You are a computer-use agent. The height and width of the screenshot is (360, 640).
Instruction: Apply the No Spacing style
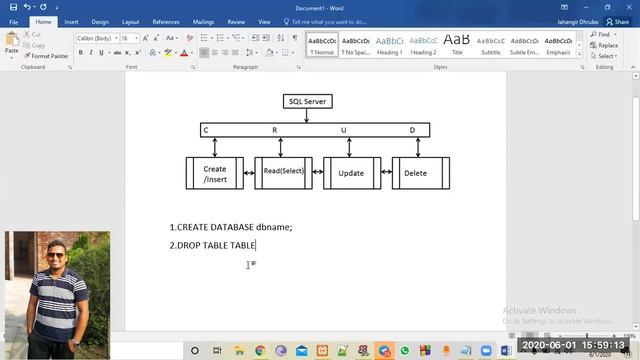coord(356,45)
